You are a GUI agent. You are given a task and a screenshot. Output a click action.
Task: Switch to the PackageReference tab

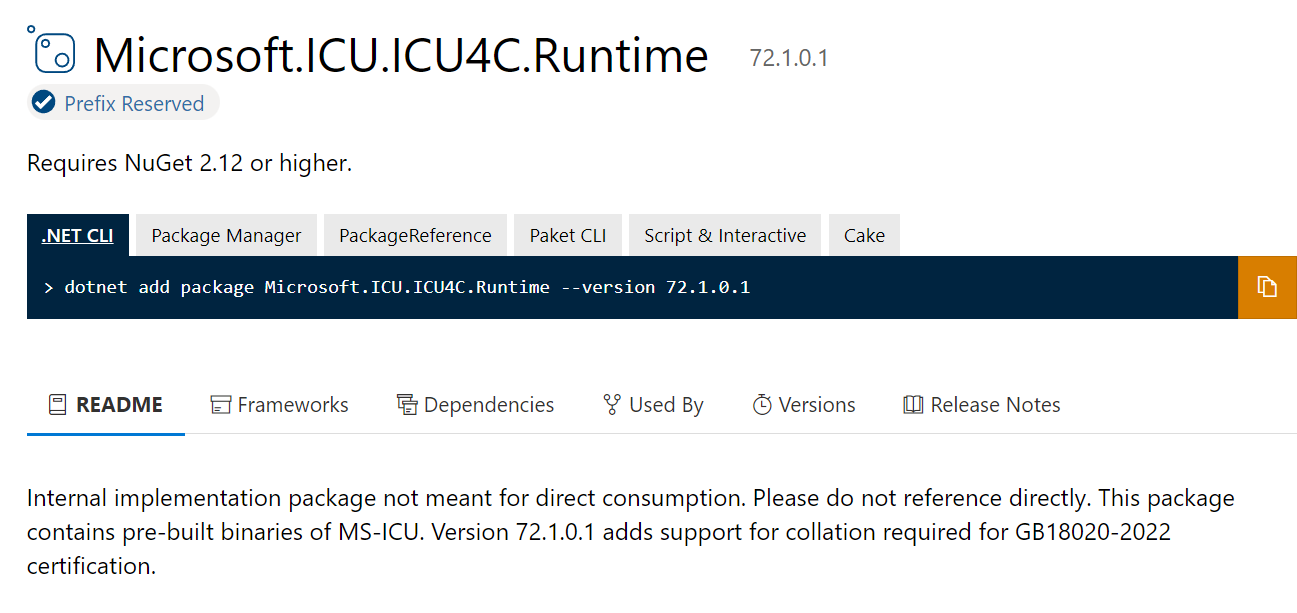click(415, 234)
